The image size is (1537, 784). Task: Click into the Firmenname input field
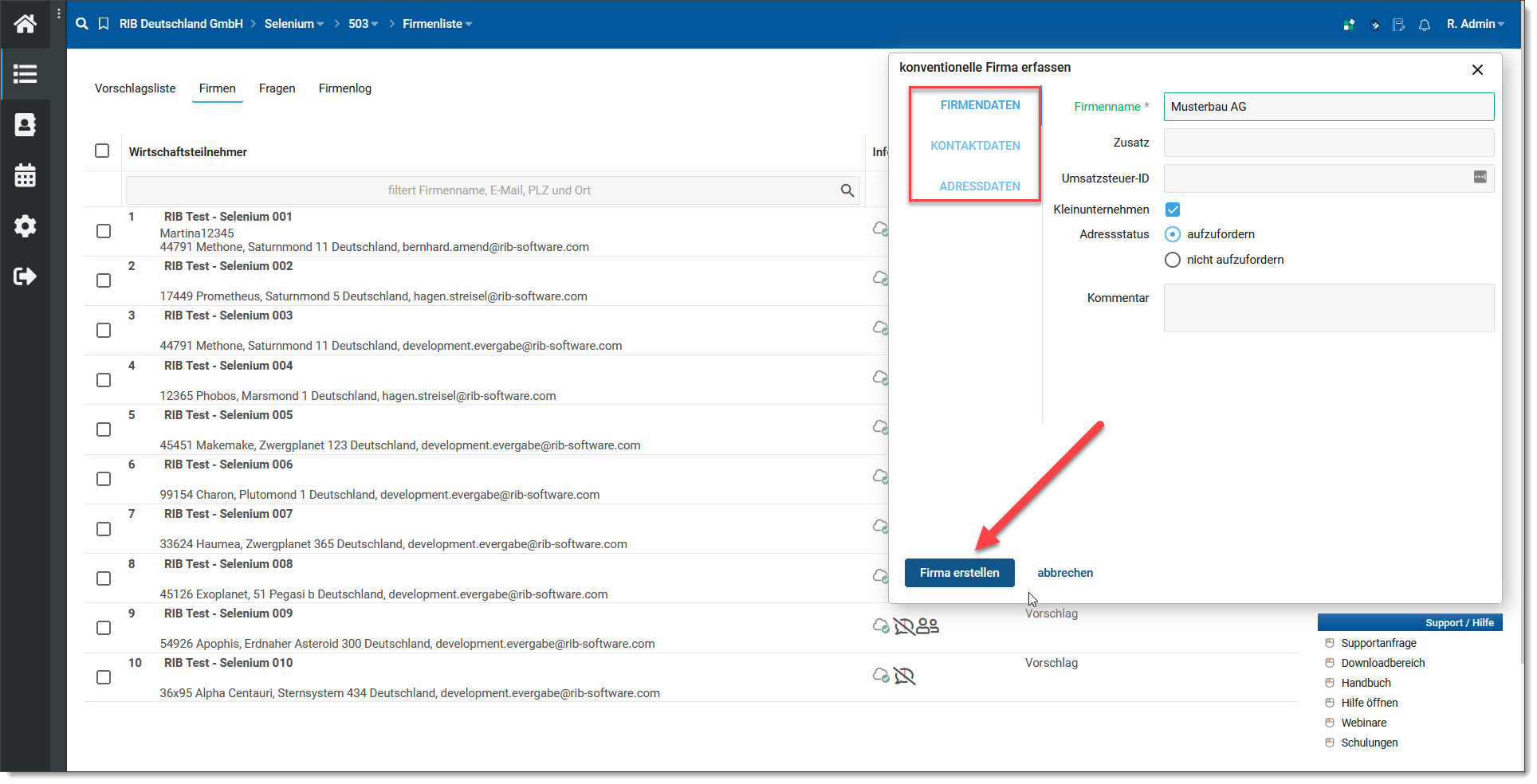point(1329,107)
